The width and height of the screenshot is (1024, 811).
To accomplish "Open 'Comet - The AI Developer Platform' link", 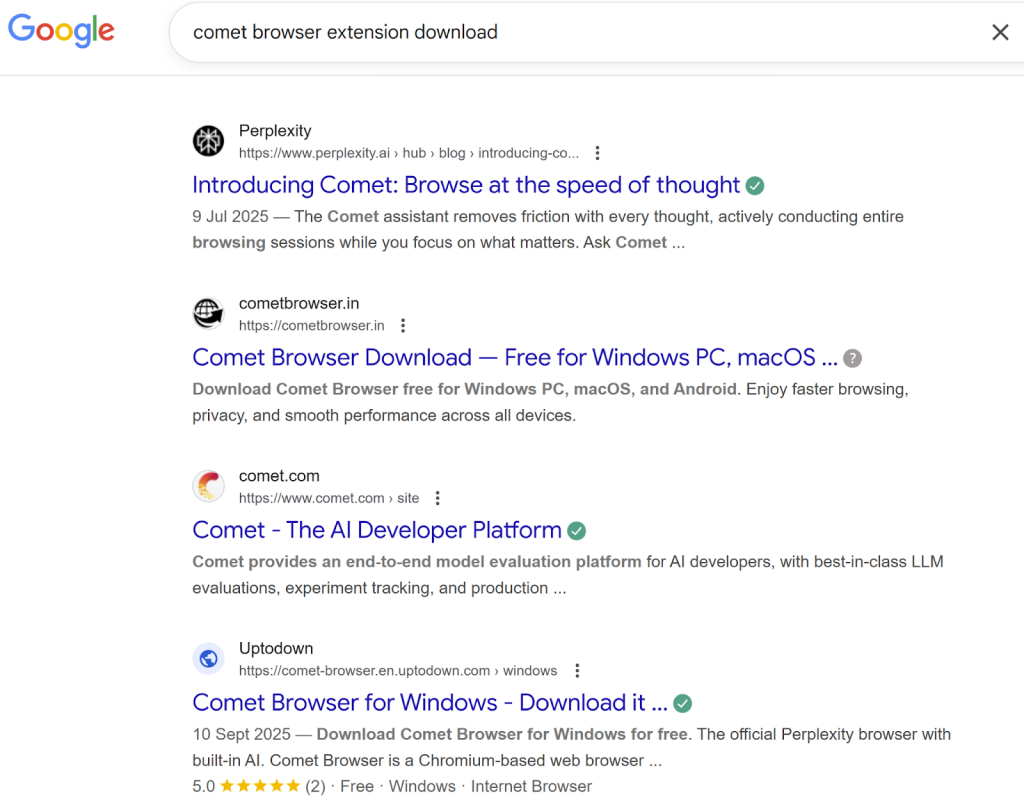I will [x=376, y=530].
